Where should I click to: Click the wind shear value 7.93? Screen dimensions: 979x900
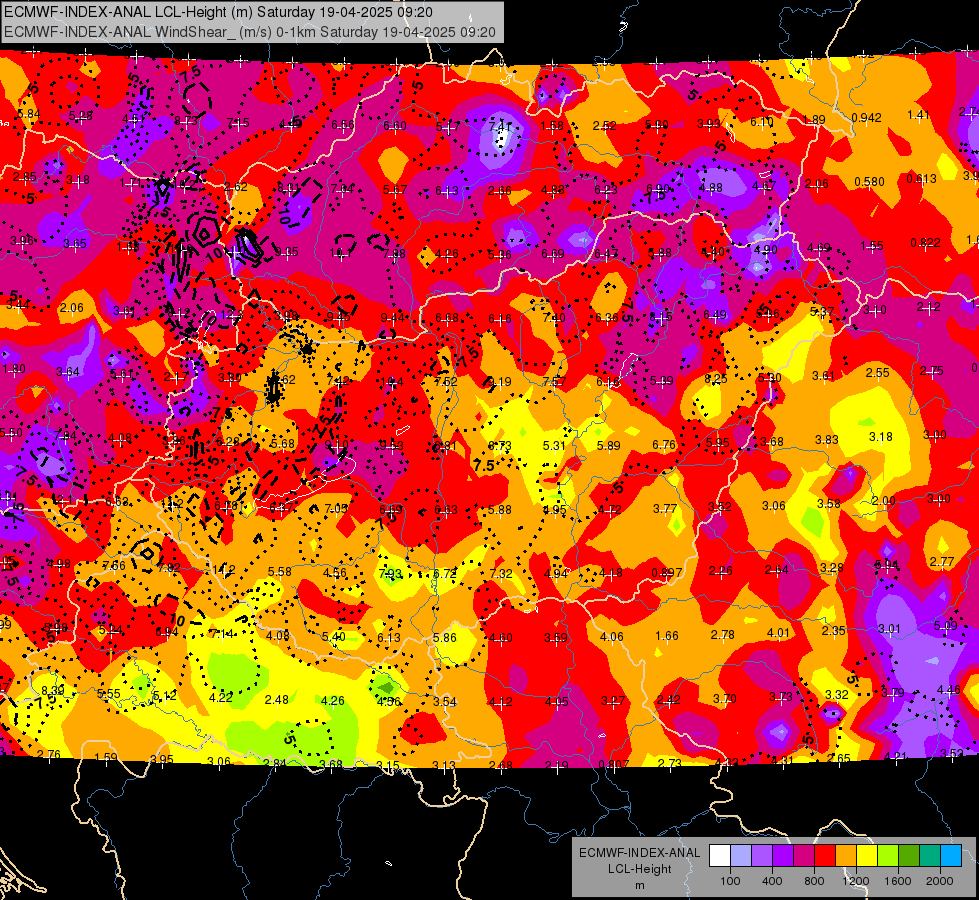(390, 573)
